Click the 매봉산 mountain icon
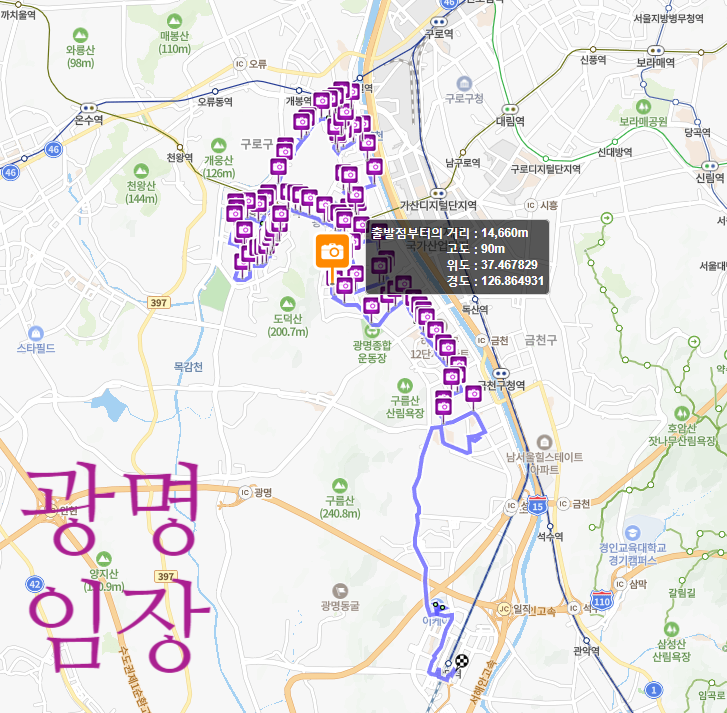 (174, 21)
